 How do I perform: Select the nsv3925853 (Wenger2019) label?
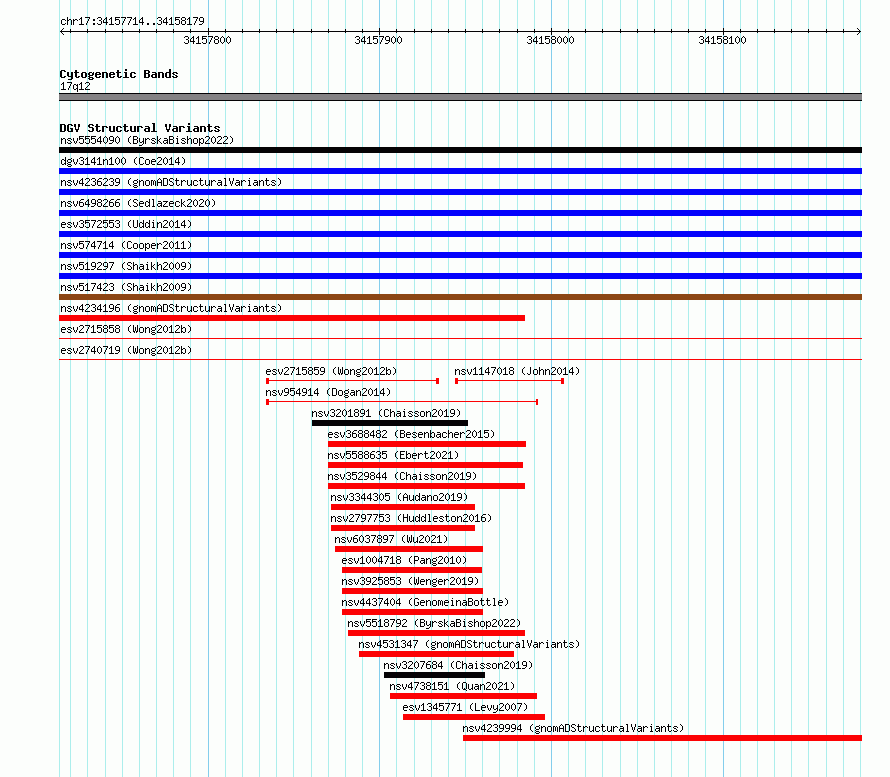click(410, 581)
